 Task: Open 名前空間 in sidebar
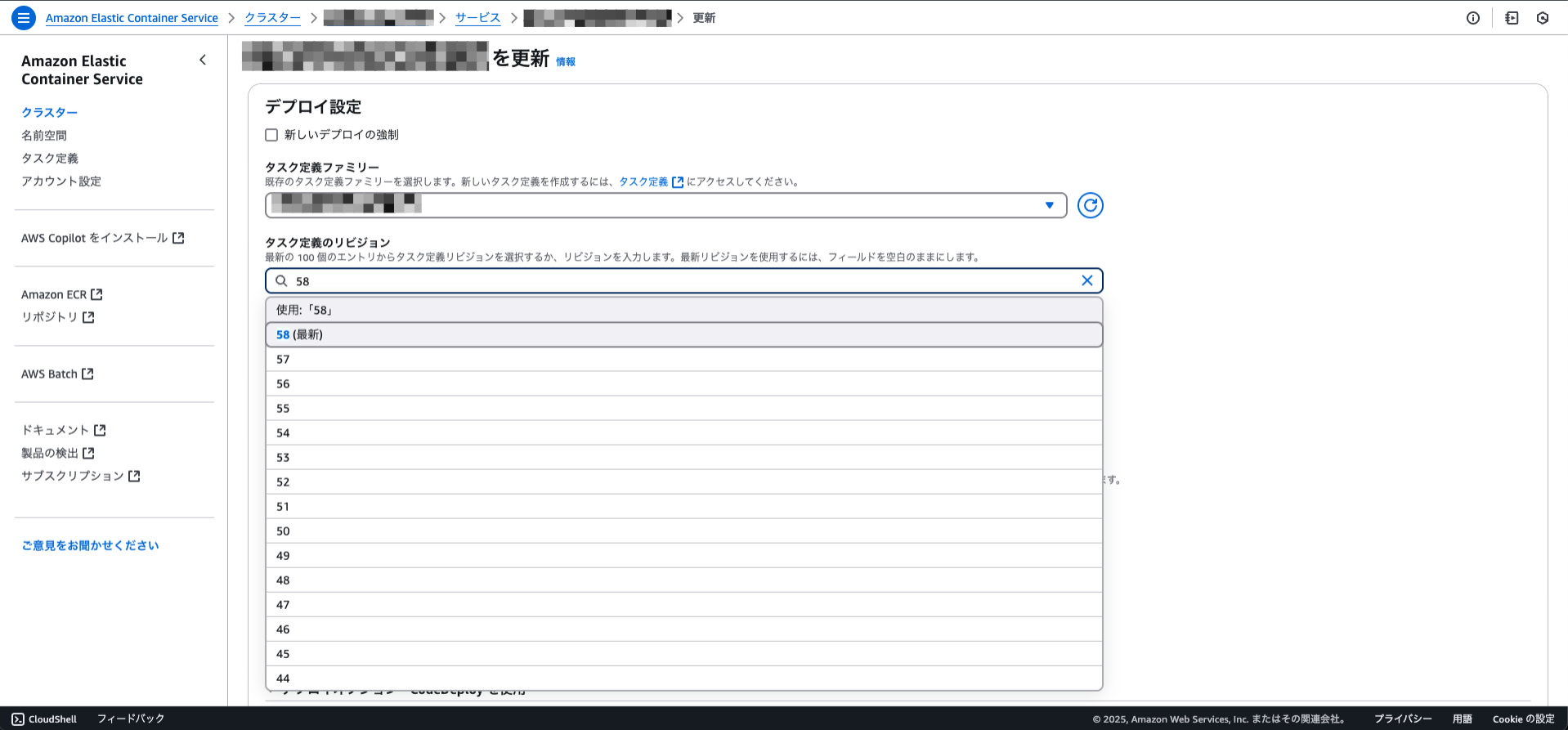pos(44,135)
